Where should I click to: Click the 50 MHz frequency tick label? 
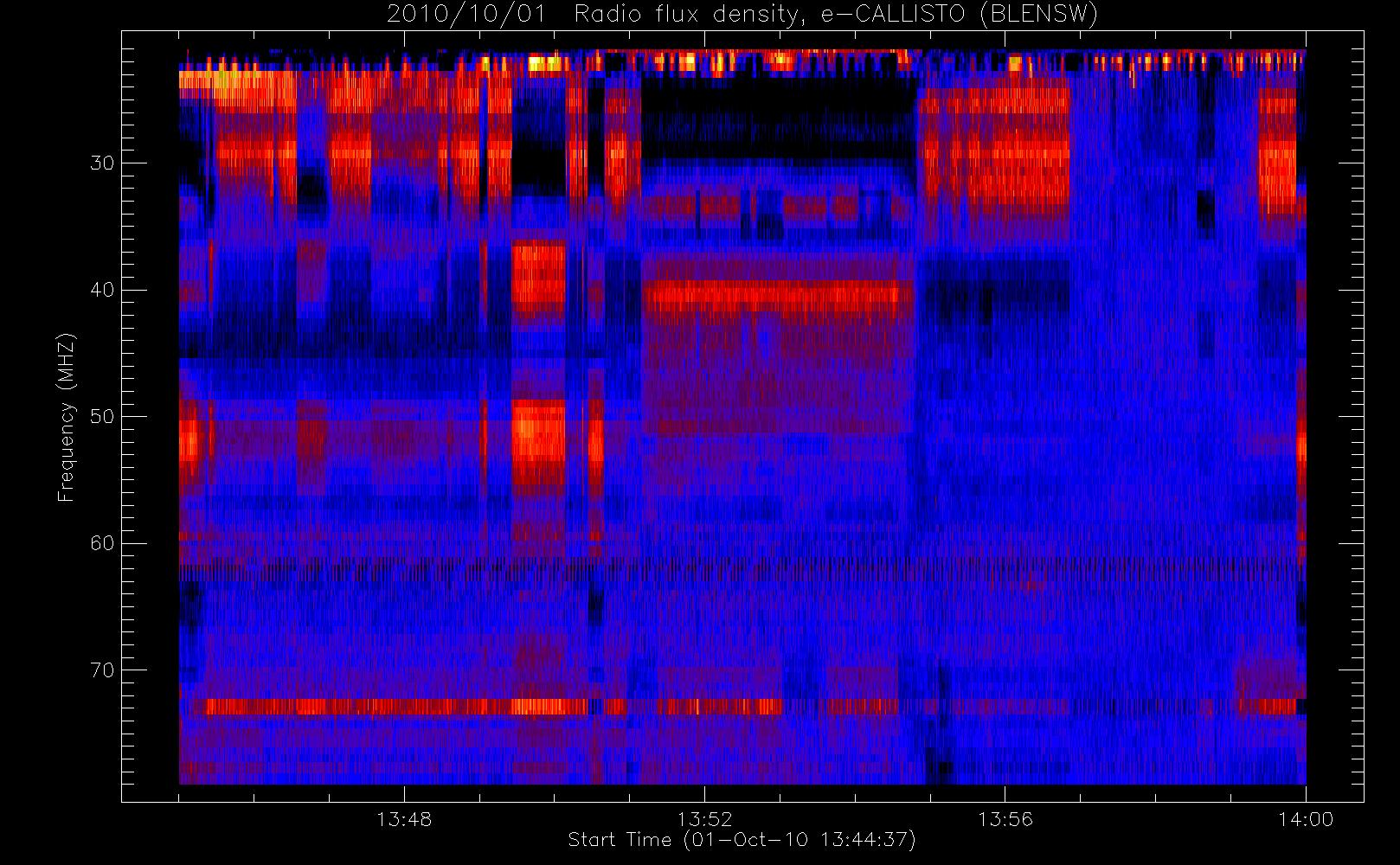pyautogui.click(x=102, y=416)
